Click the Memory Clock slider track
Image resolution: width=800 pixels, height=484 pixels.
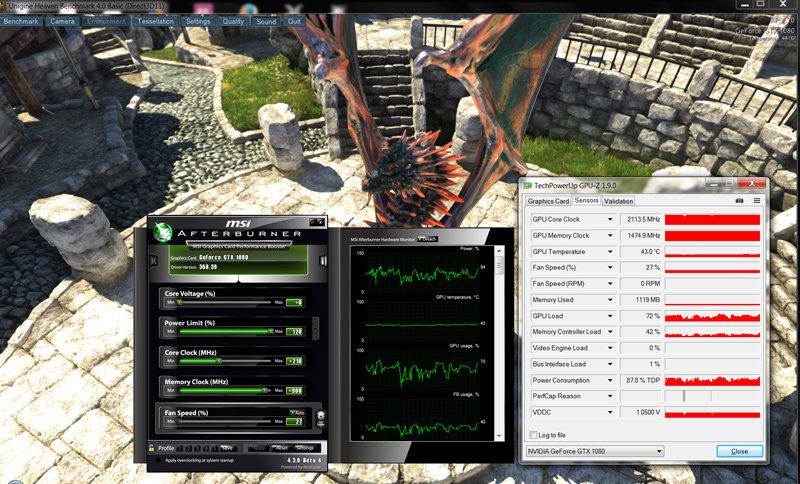click(224, 390)
